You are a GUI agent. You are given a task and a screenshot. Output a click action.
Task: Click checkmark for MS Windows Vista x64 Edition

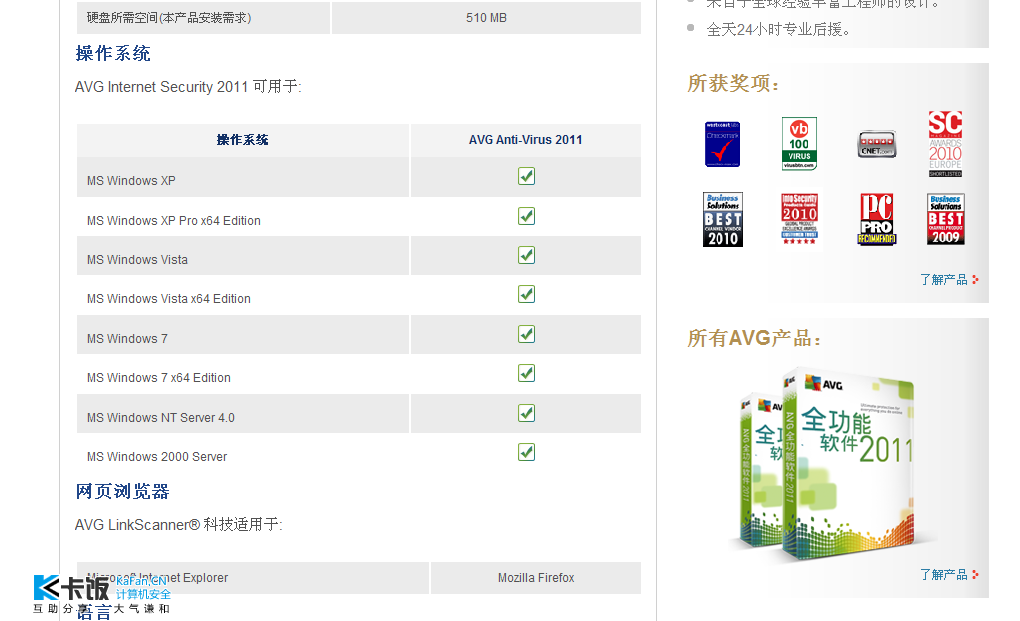tap(526, 294)
